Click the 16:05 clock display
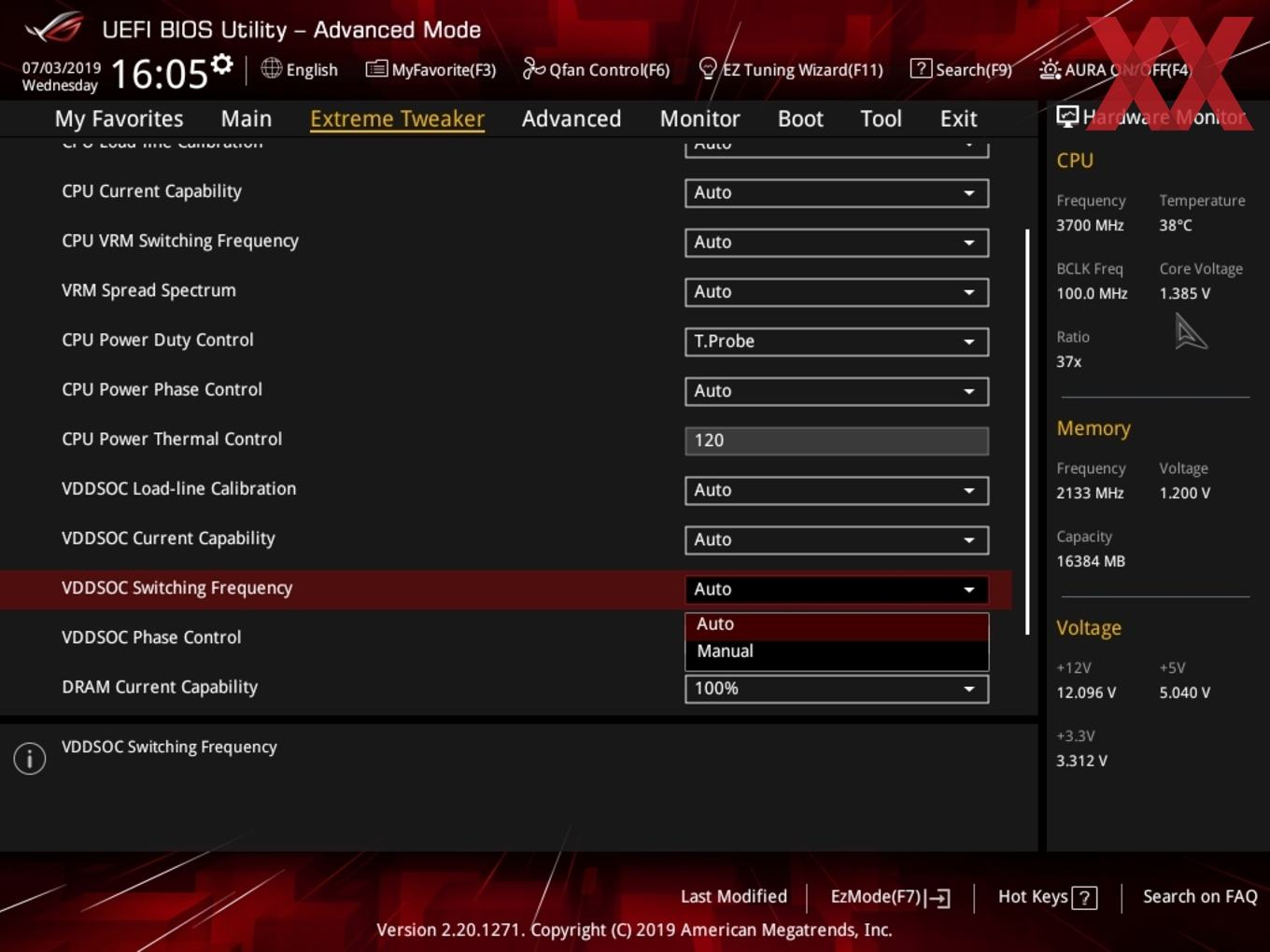1270x952 pixels. [159, 74]
